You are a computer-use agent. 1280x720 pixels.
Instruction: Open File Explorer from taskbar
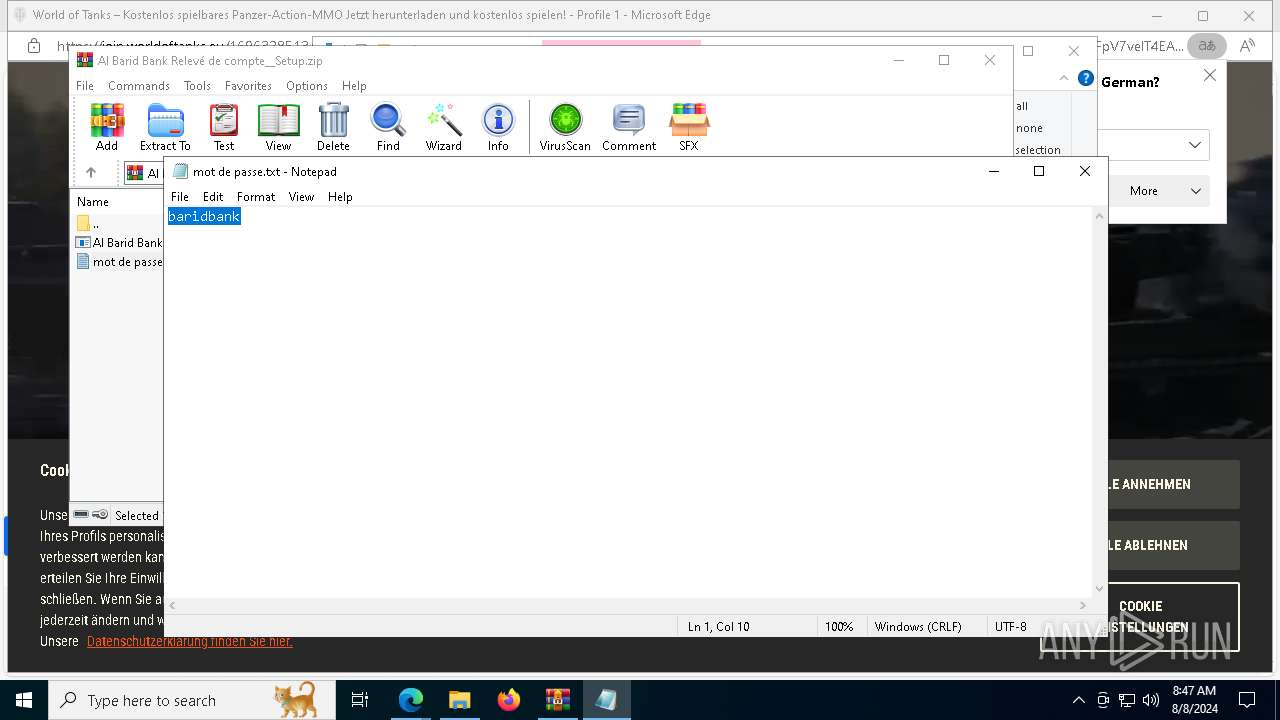pyautogui.click(x=460, y=700)
